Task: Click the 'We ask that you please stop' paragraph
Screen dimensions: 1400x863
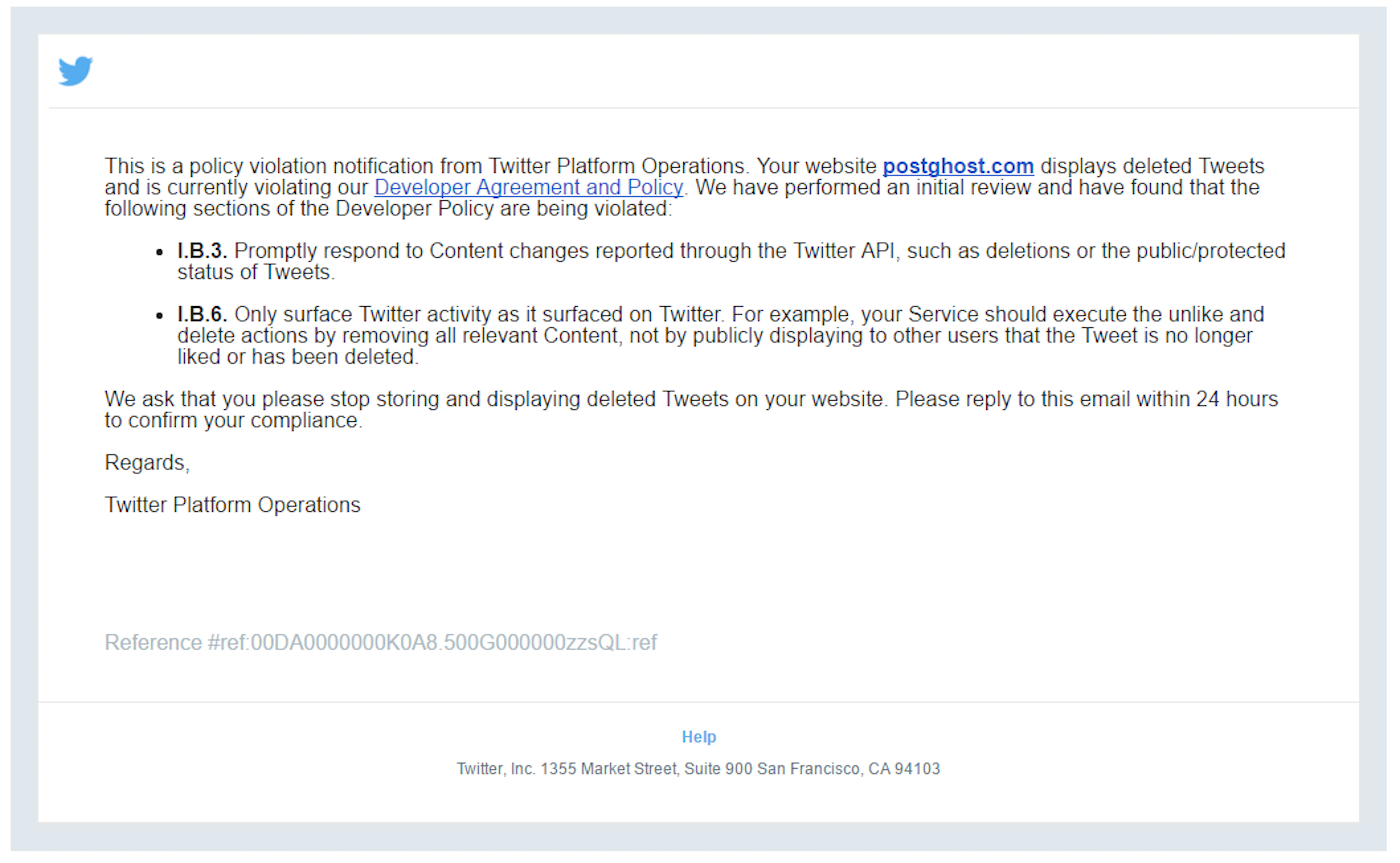Action: tap(691, 410)
